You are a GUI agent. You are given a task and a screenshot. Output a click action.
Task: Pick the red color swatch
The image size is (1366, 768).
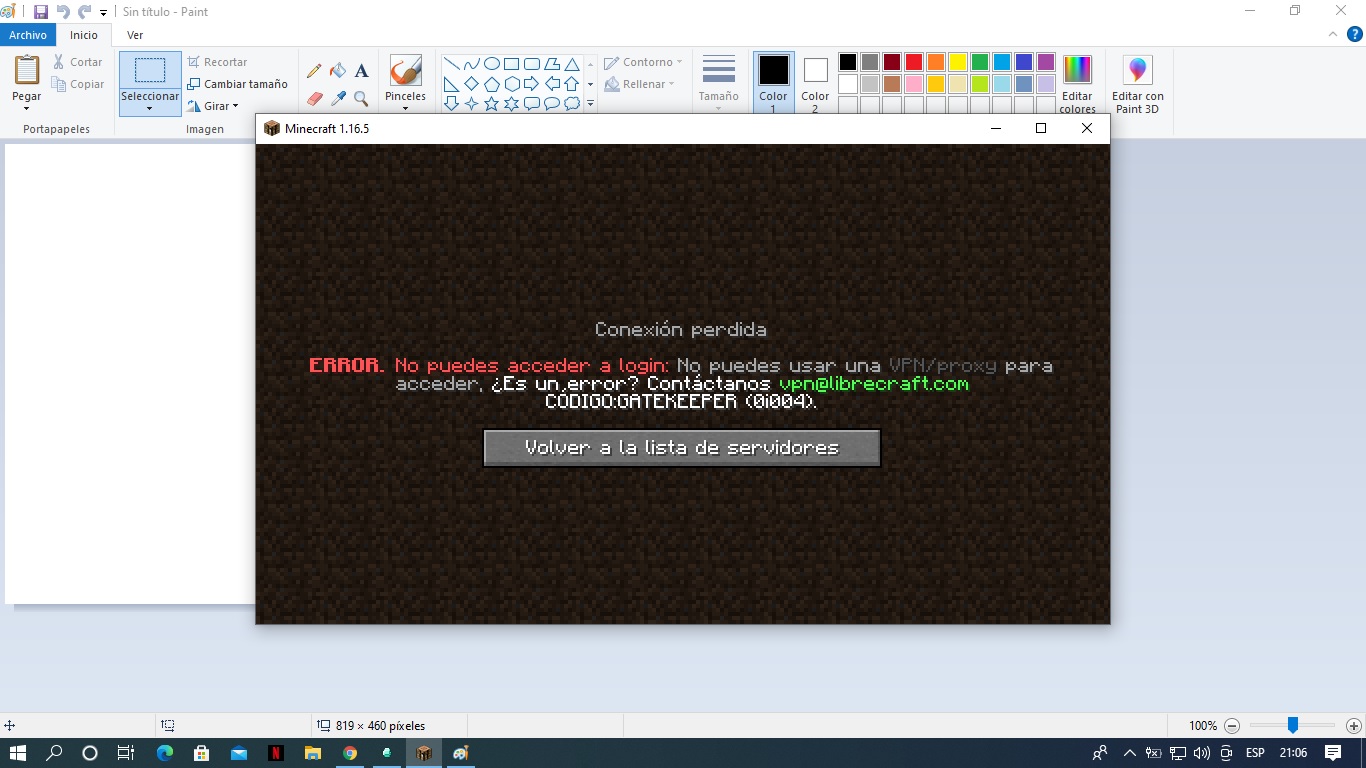click(x=914, y=62)
